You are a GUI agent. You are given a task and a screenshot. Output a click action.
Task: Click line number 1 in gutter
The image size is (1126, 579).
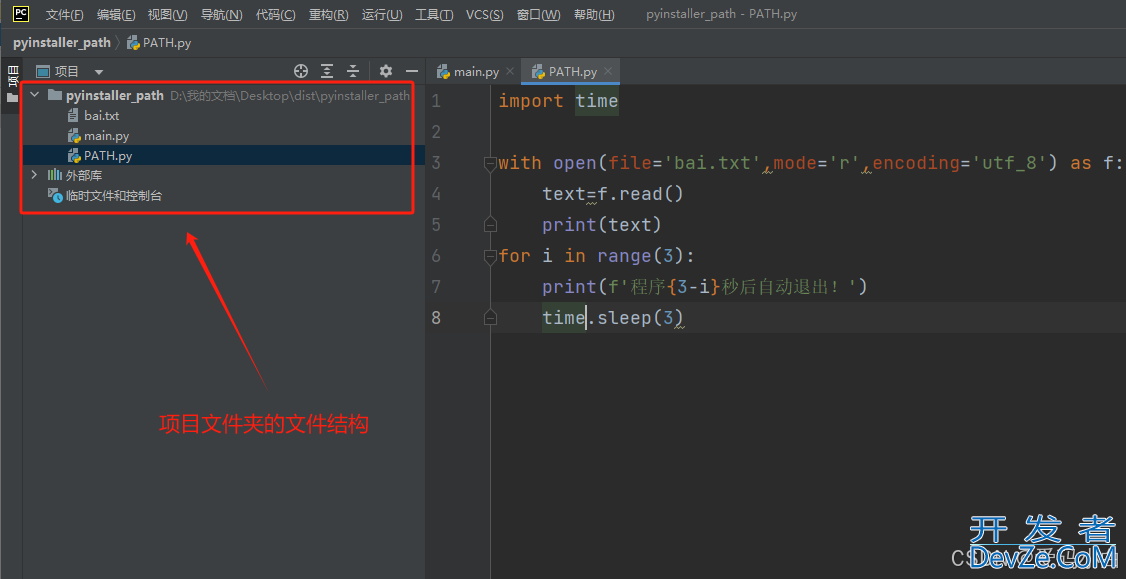coord(436,101)
